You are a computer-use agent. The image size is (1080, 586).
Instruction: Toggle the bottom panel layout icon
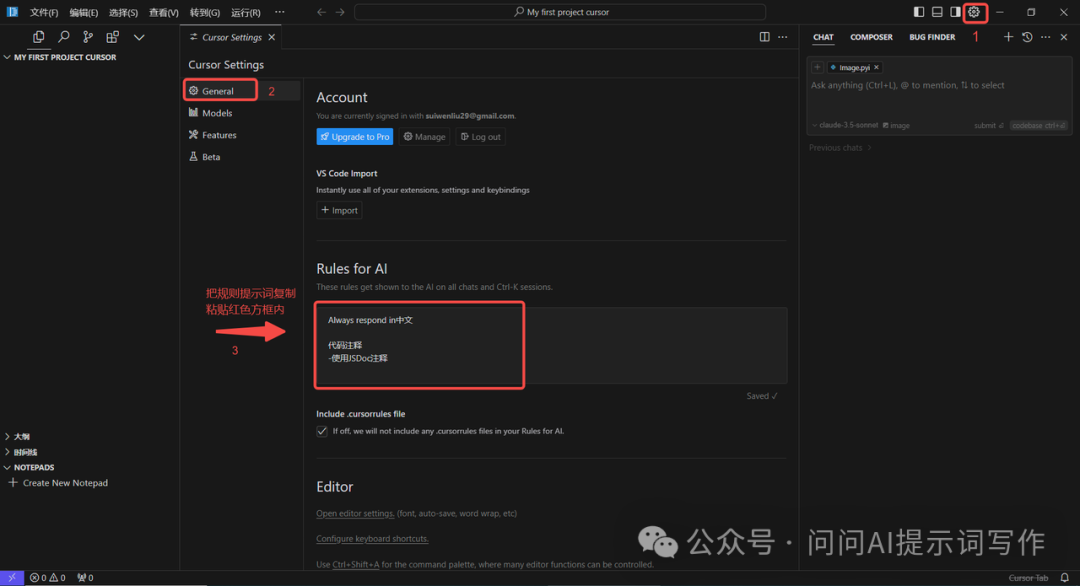click(x=937, y=12)
